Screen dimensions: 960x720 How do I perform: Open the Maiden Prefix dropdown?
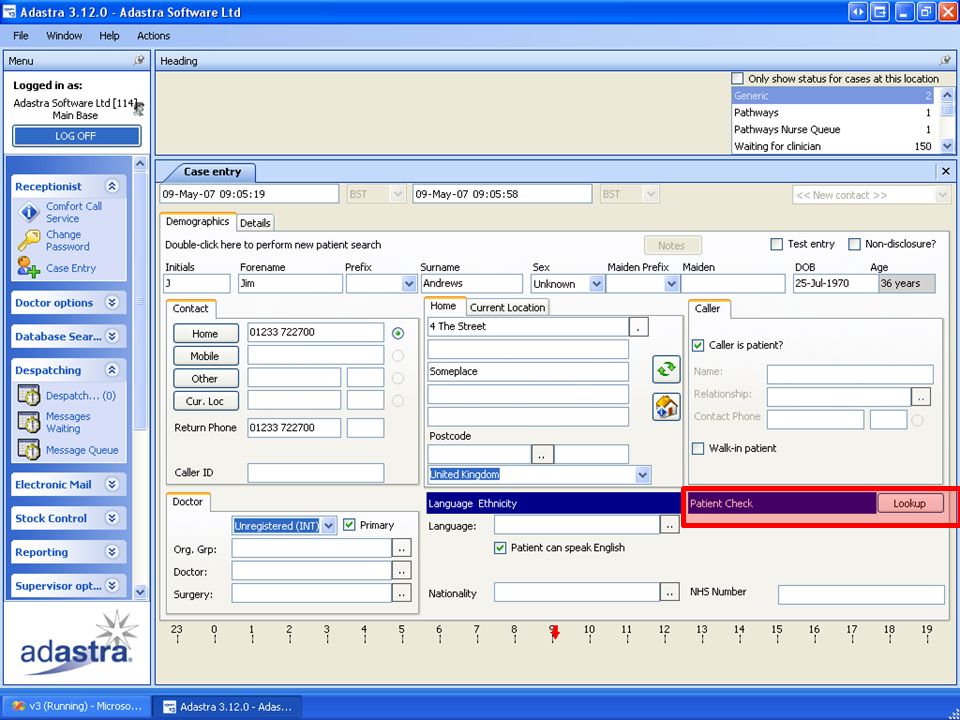pyautogui.click(x=672, y=284)
